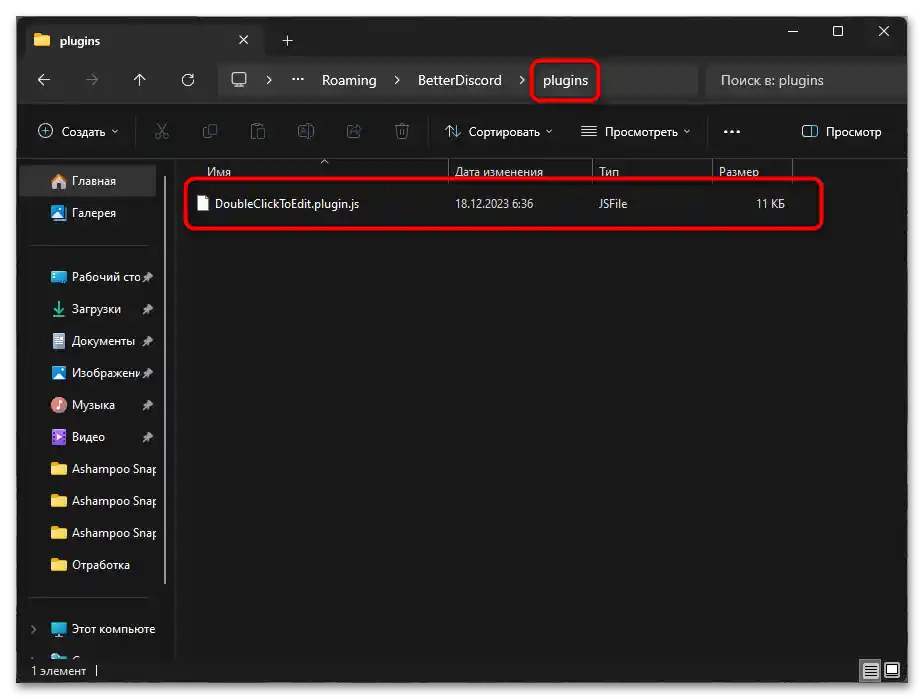
Task: Switch to details list view in status bar
Action: pos(870,670)
